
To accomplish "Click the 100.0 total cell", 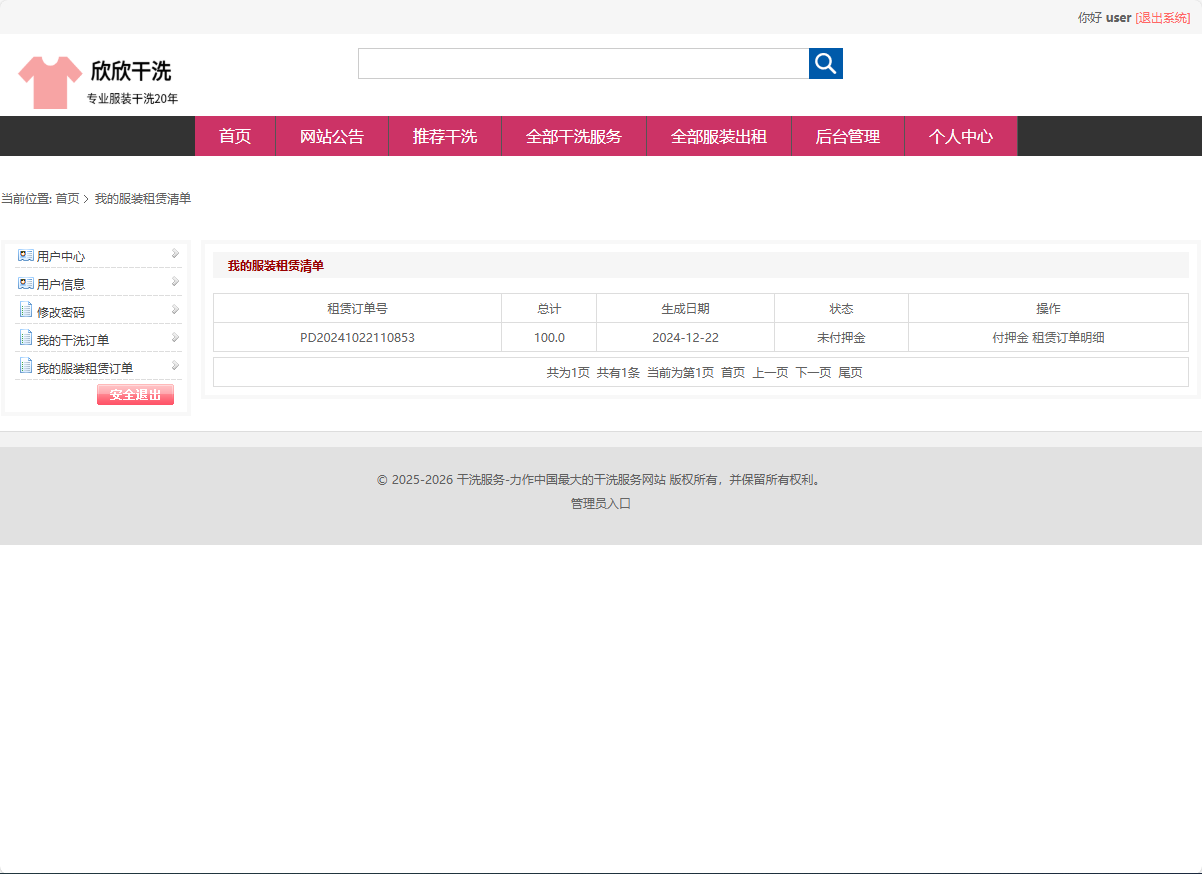I will coord(549,338).
